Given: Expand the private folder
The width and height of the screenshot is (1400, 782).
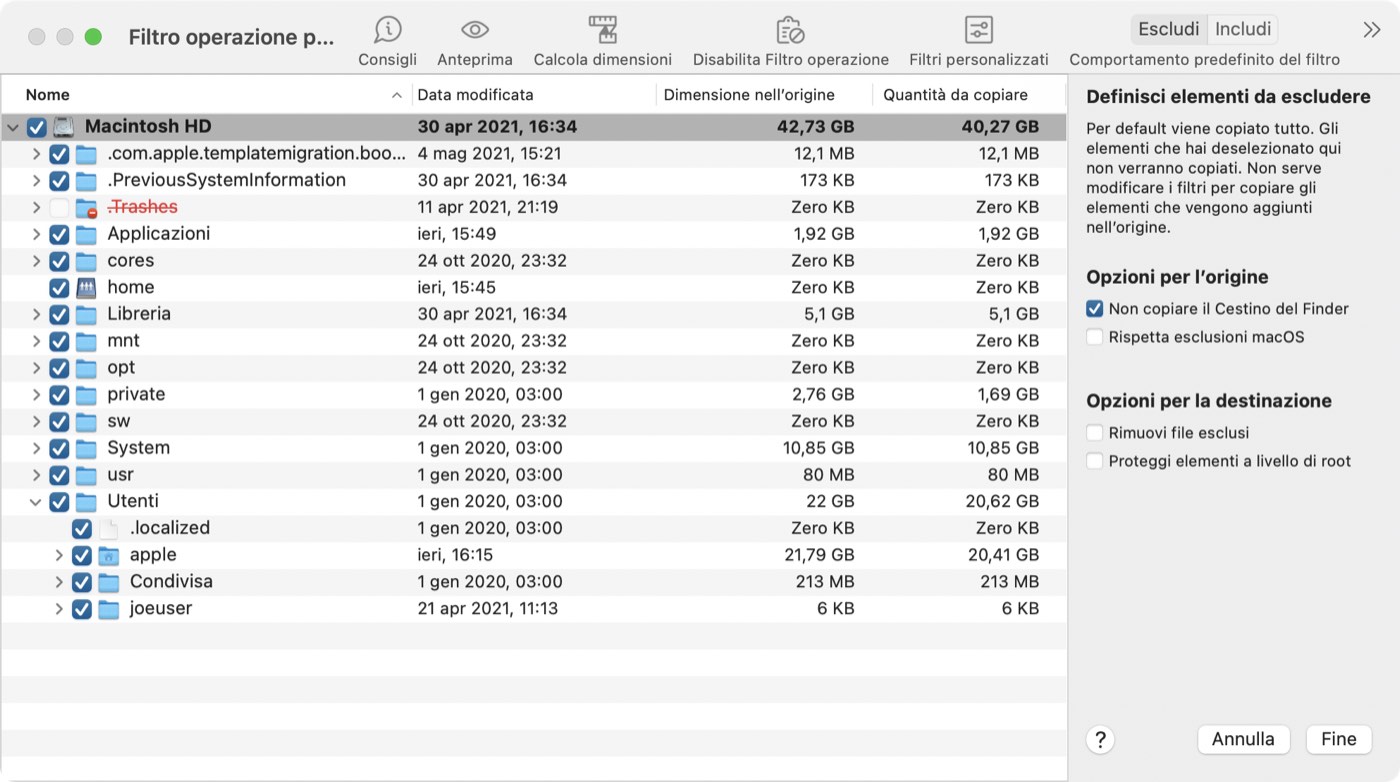Looking at the screenshot, I should 36,395.
